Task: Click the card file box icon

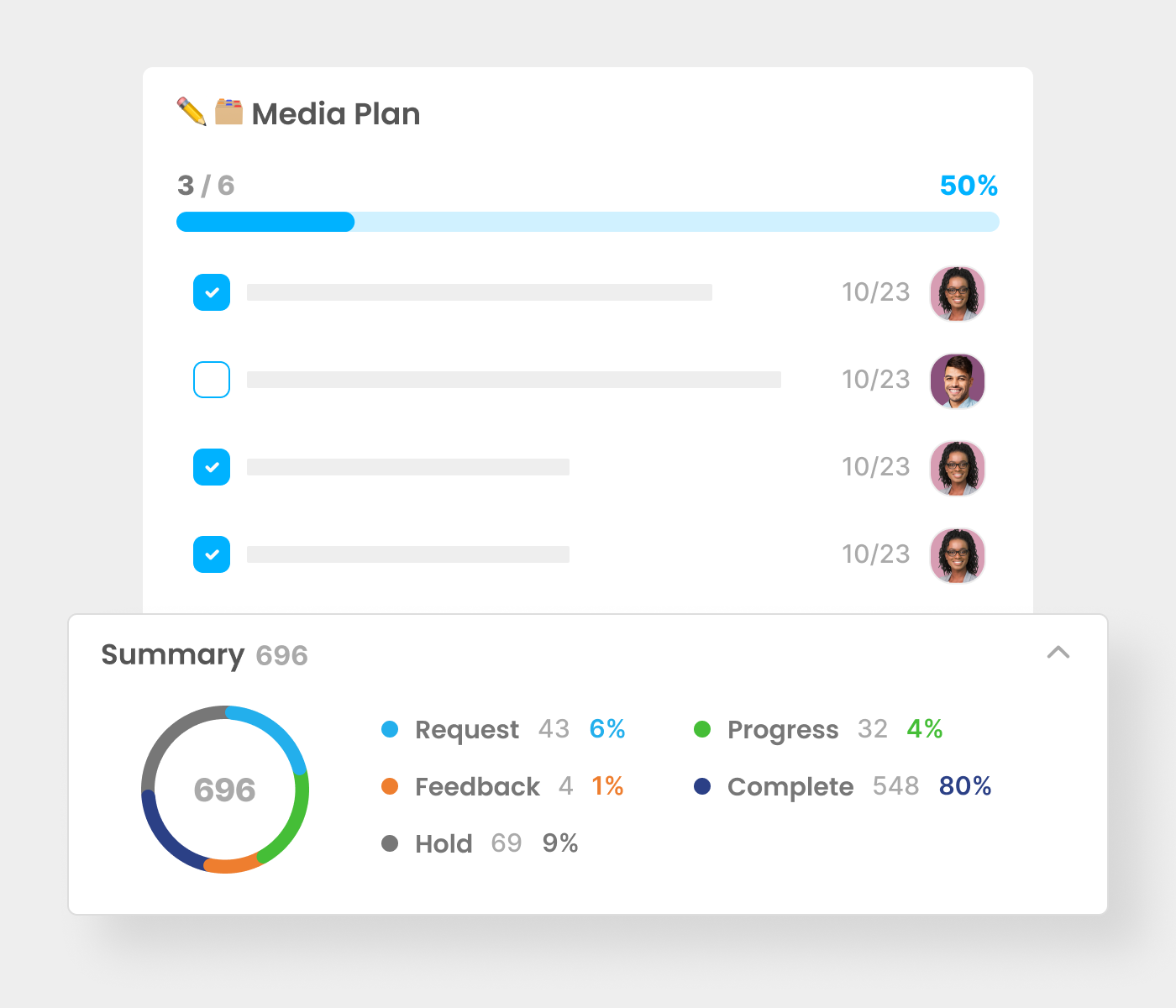Action: [228, 112]
